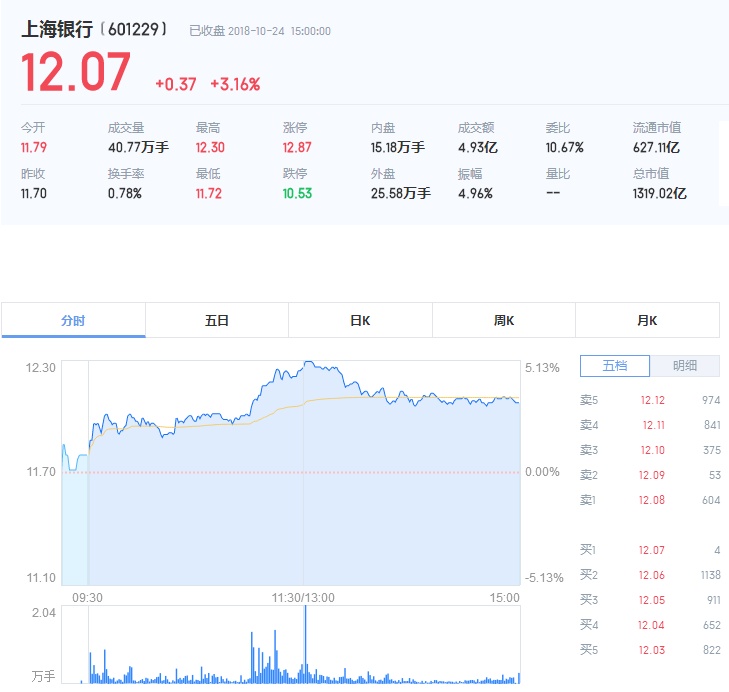Click the 总市值 value 1319.02亿
The height and width of the screenshot is (692, 729).
tap(659, 193)
